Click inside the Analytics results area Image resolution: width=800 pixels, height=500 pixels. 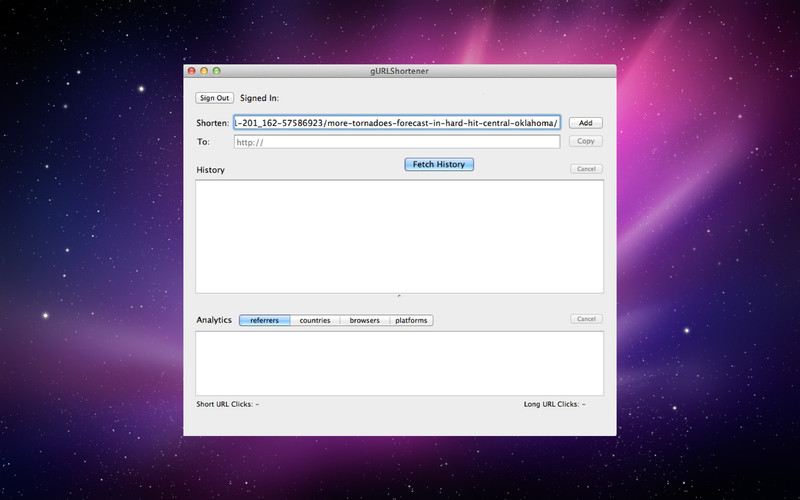click(x=399, y=363)
